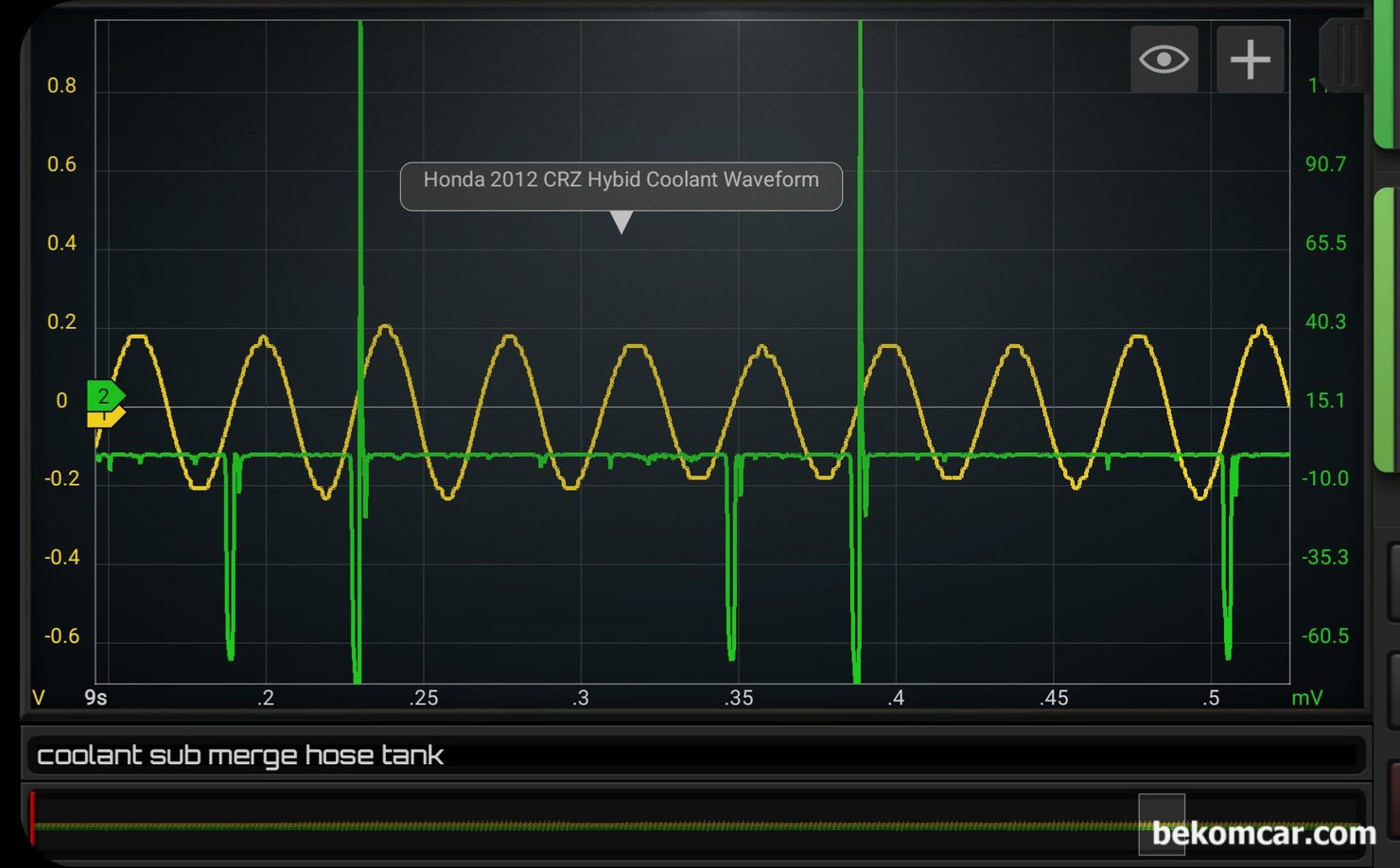The image size is (1400, 868).
Task: Click the .35 time axis tick label
Action: tap(738, 698)
